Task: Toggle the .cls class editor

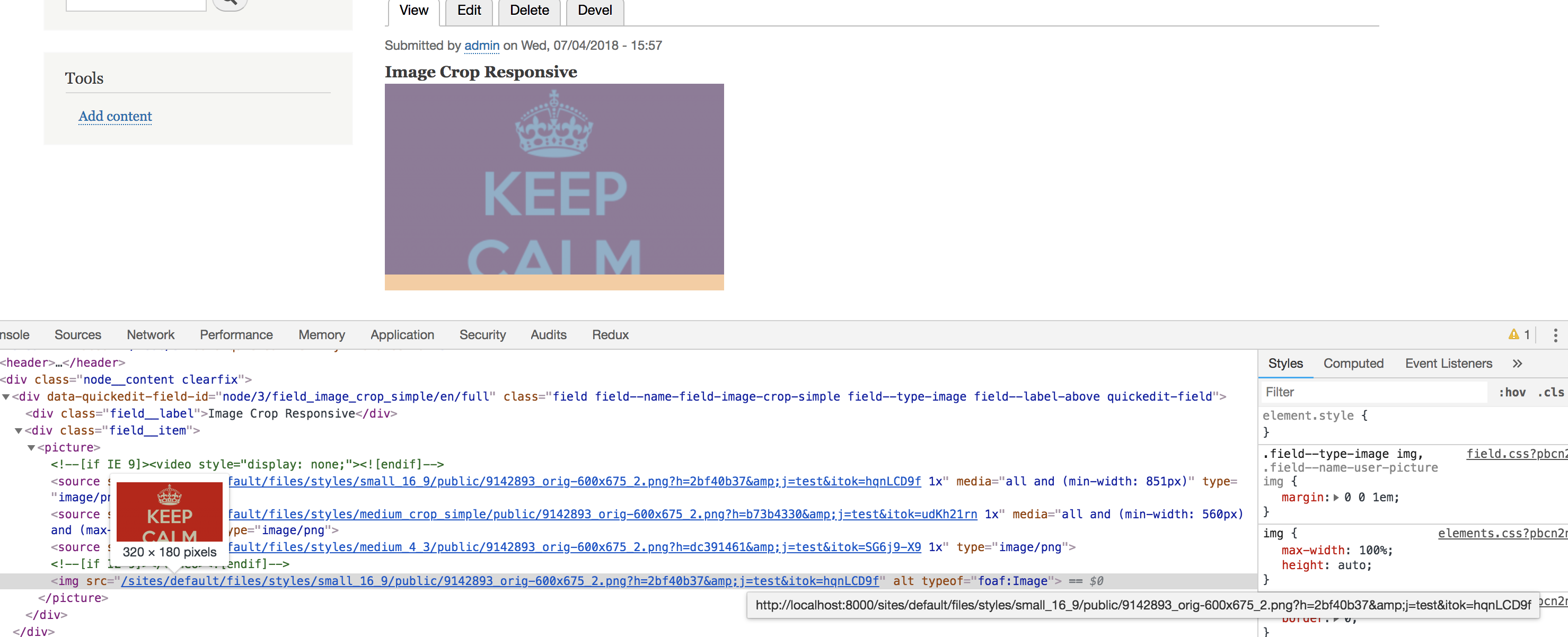Action: (1551, 392)
